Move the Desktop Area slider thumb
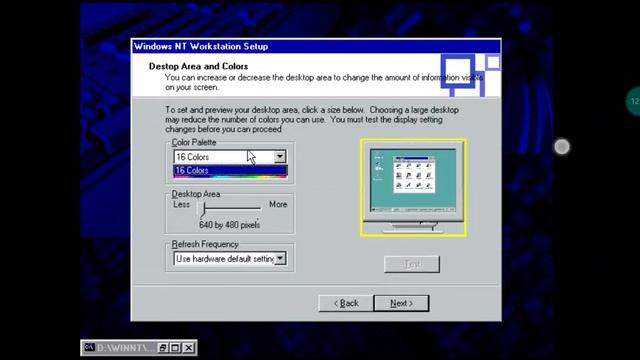The width and height of the screenshot is (640, 360). click(200, 209)
